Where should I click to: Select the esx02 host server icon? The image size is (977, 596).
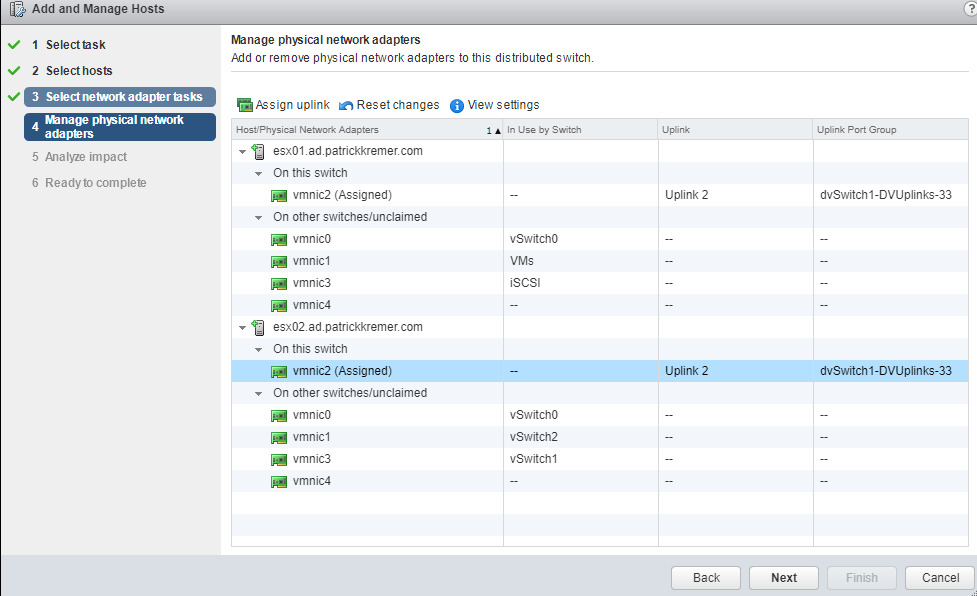tap(259, 327)
